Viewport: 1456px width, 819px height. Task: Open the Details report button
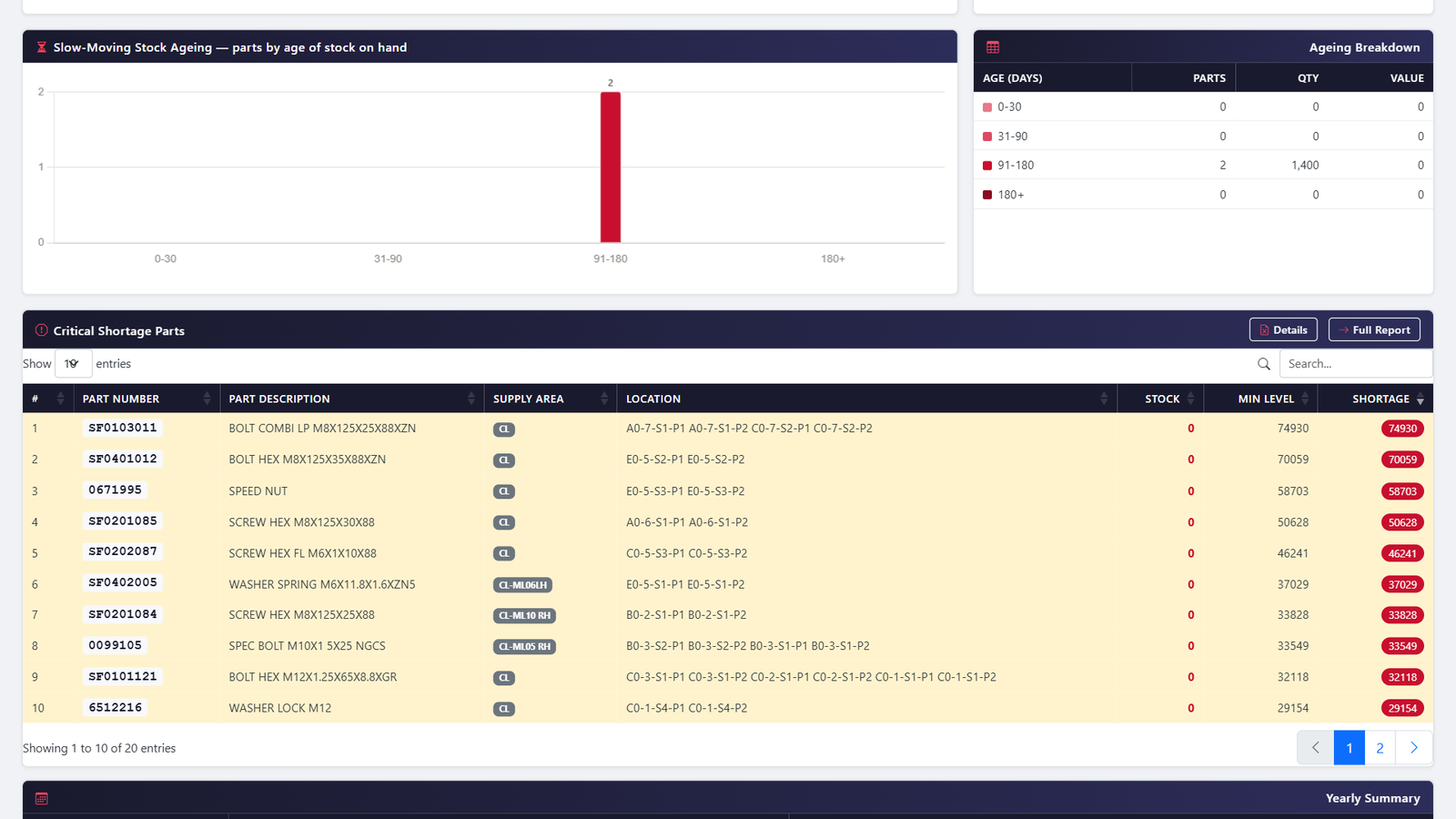pos(1283,329)
